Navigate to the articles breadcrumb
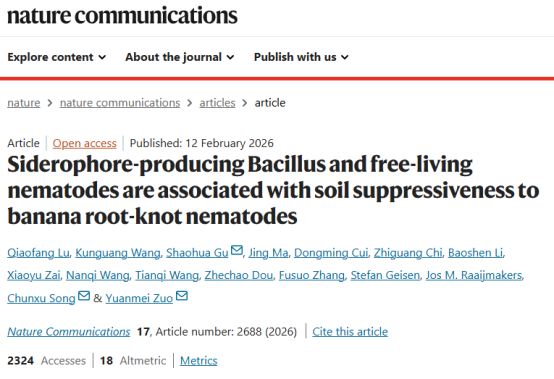The image size is (554, 379). 217,103
